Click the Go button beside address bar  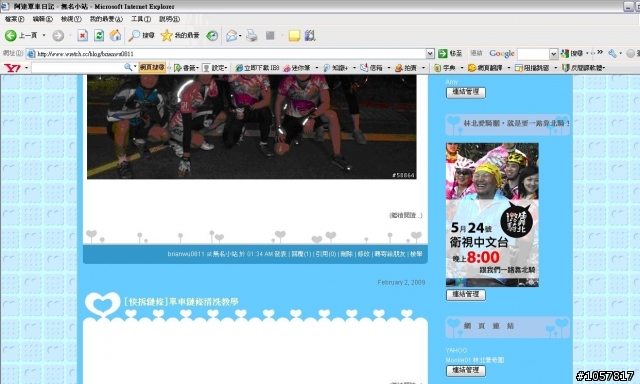pyautogui.click(x=450, y=53)
